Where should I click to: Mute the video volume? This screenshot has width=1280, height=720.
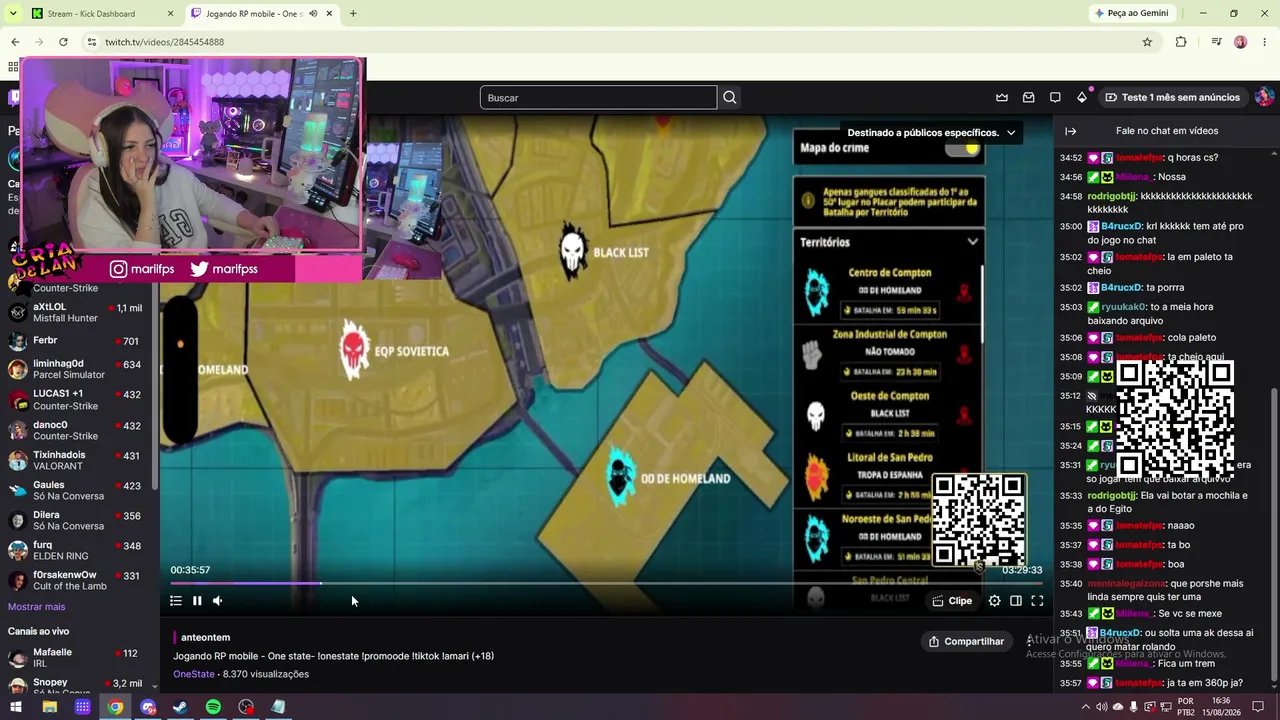click(x=218, y=601)
